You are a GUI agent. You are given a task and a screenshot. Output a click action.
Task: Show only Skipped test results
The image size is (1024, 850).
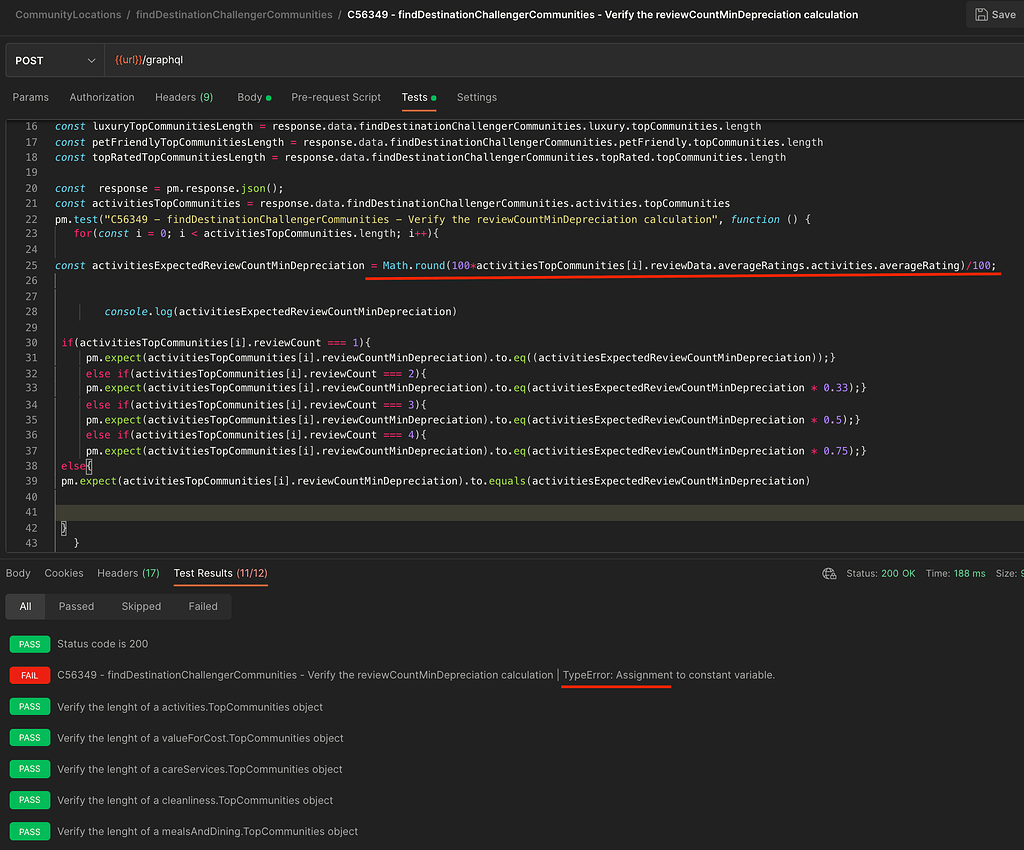coord(141,607)
